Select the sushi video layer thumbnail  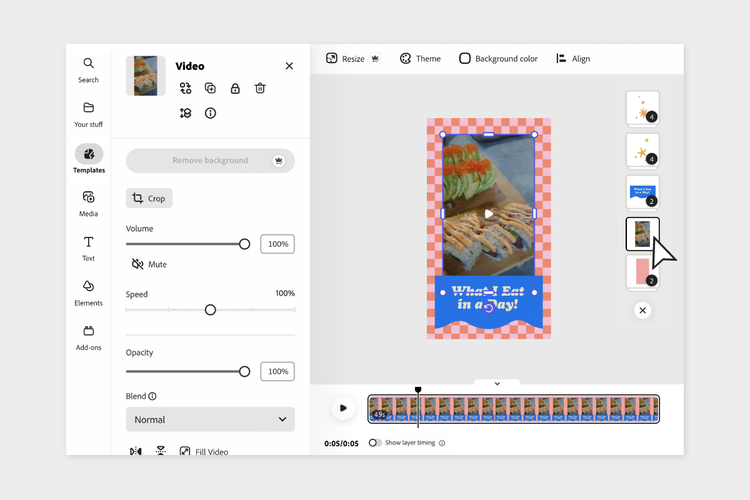point(642,234)
